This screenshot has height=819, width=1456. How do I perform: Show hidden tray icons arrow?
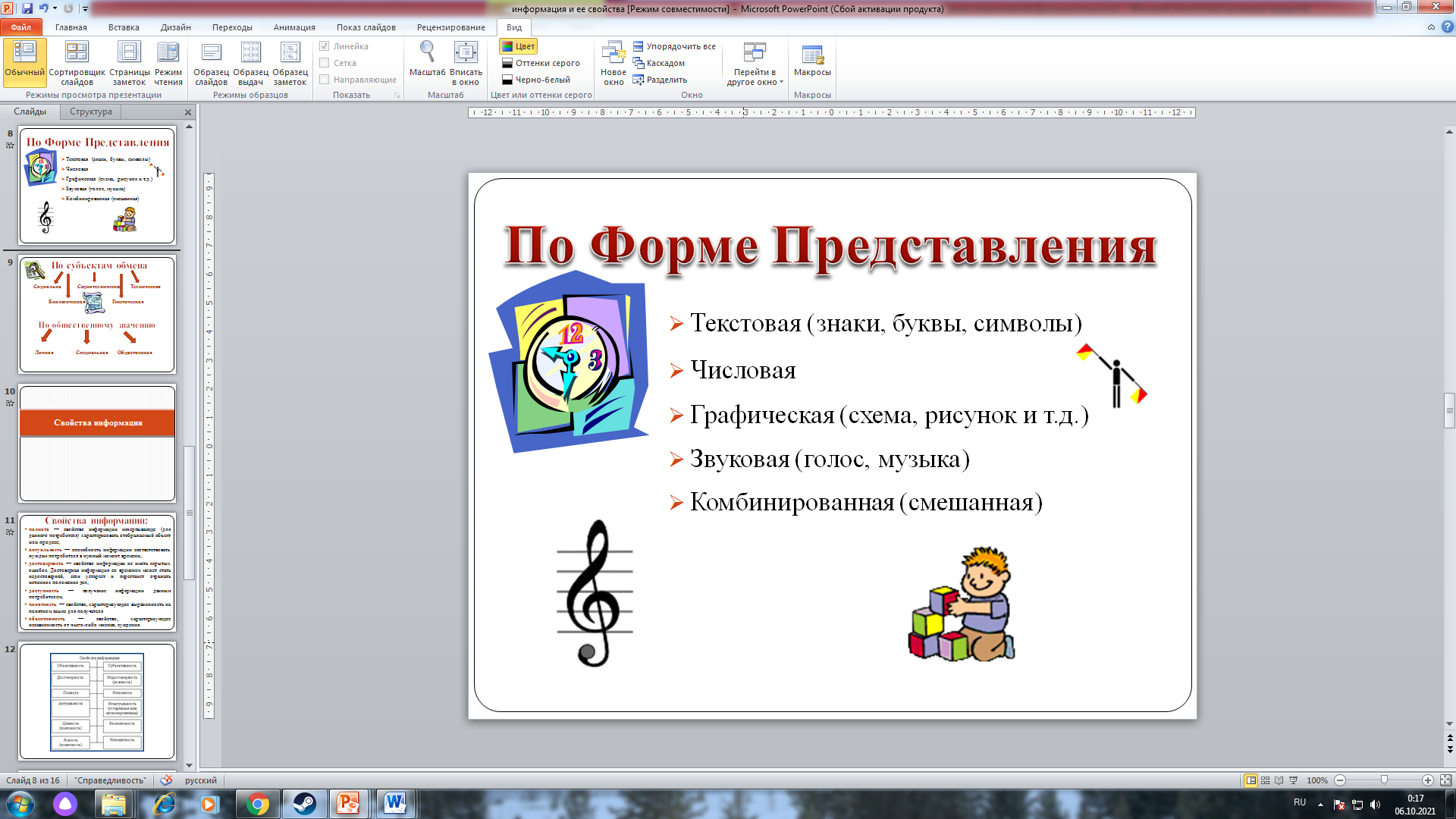(x=1320, y=804)
